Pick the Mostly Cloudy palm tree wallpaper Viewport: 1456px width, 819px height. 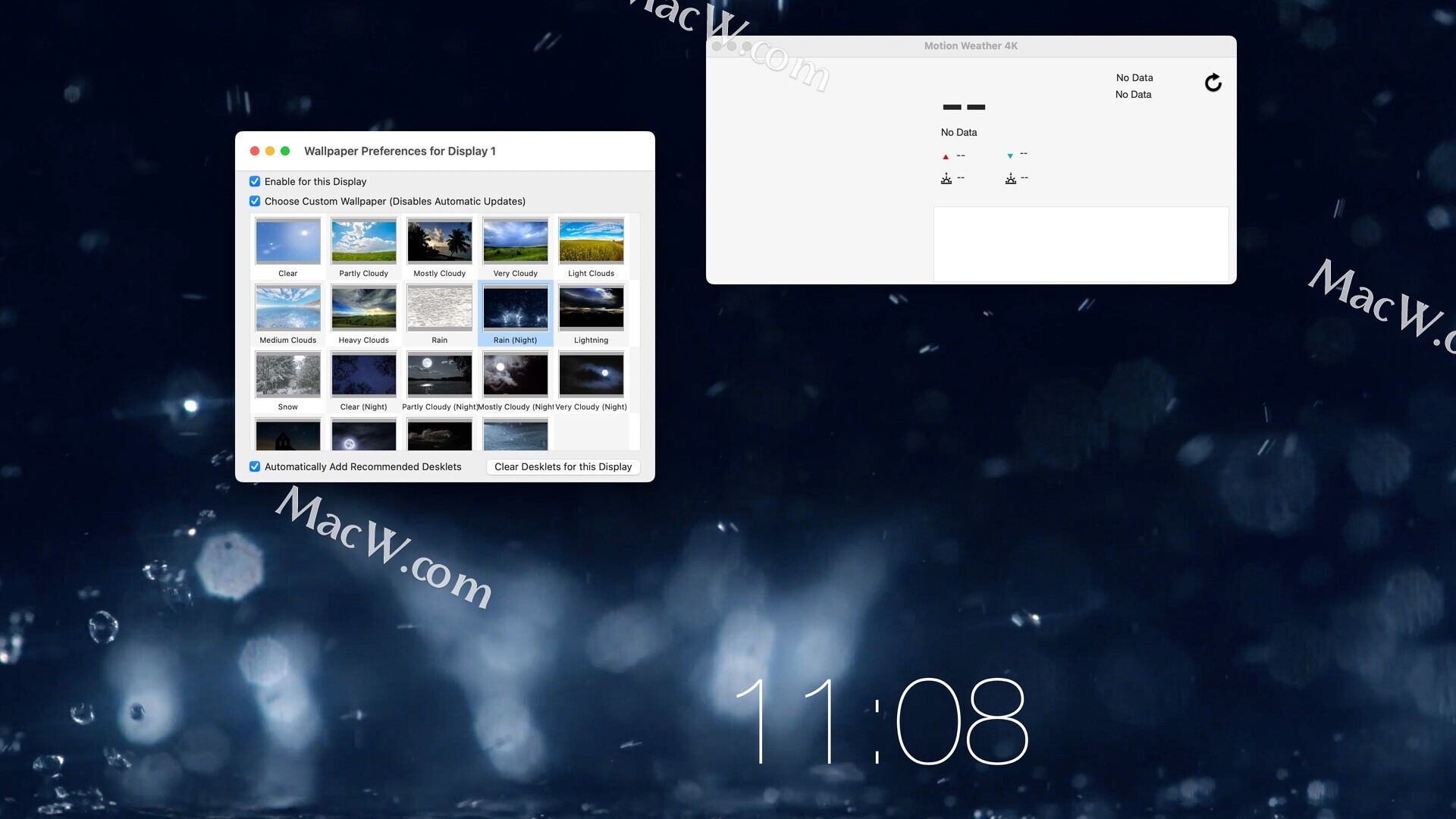point(440,241)
